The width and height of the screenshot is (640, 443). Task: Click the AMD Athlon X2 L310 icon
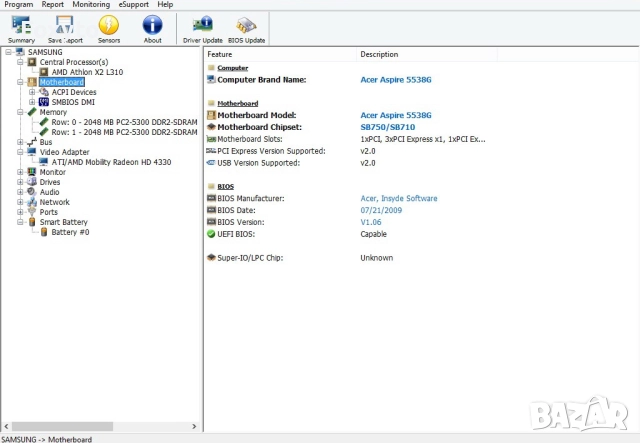tap(44, 72)
